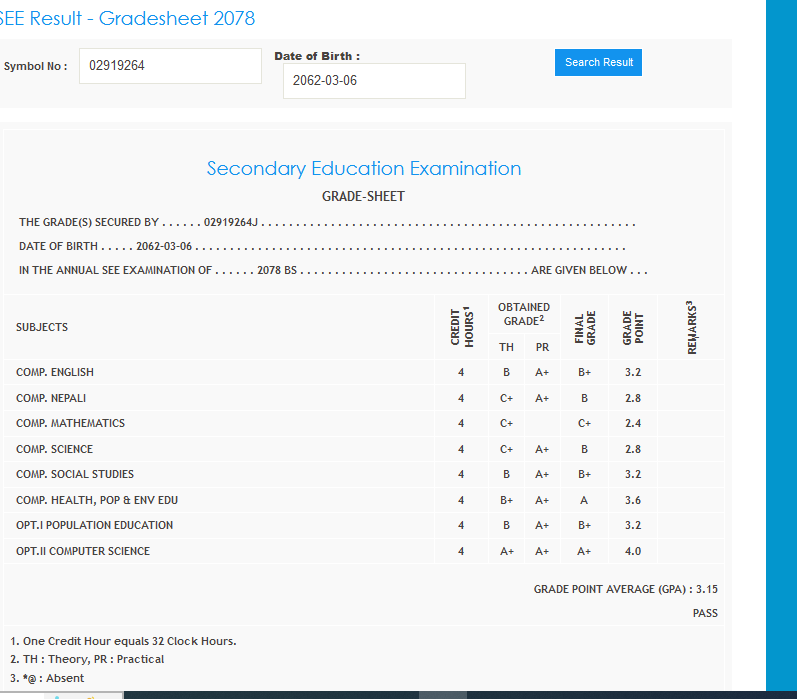Click the OPT.I POPULATION EDUCATION subject
This screenshot has height=699, width=797.
(x=95, y=525)
